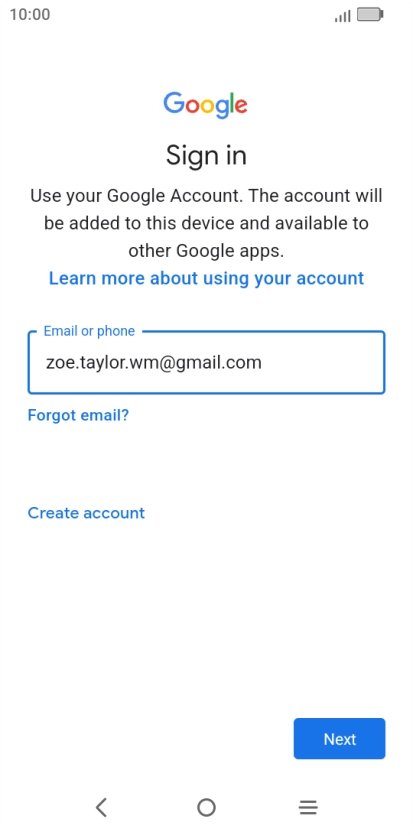
Task: Tap the 10:00 clock in status bar
Action: 30,14
